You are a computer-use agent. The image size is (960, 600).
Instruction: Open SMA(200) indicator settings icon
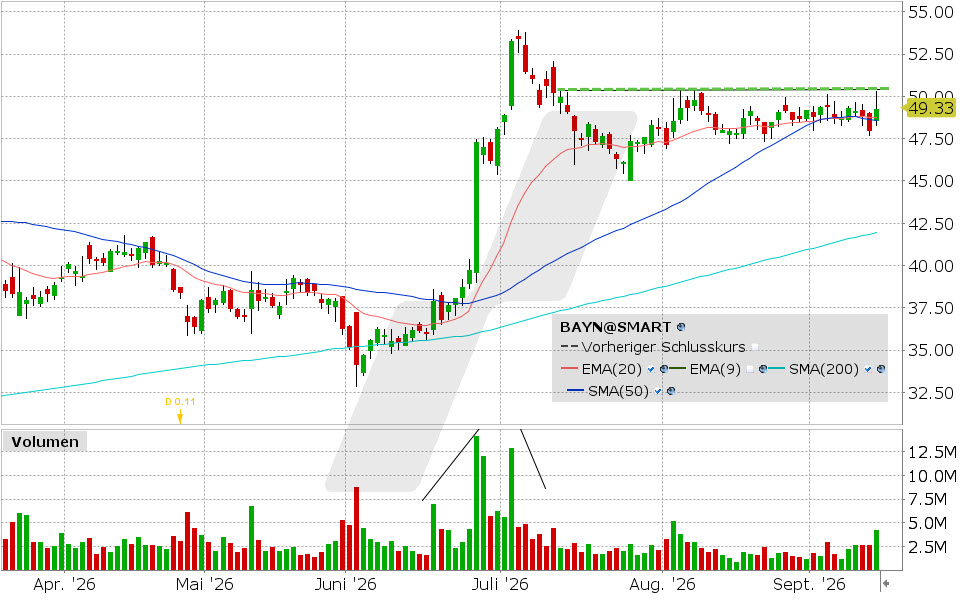coord(881,369)
